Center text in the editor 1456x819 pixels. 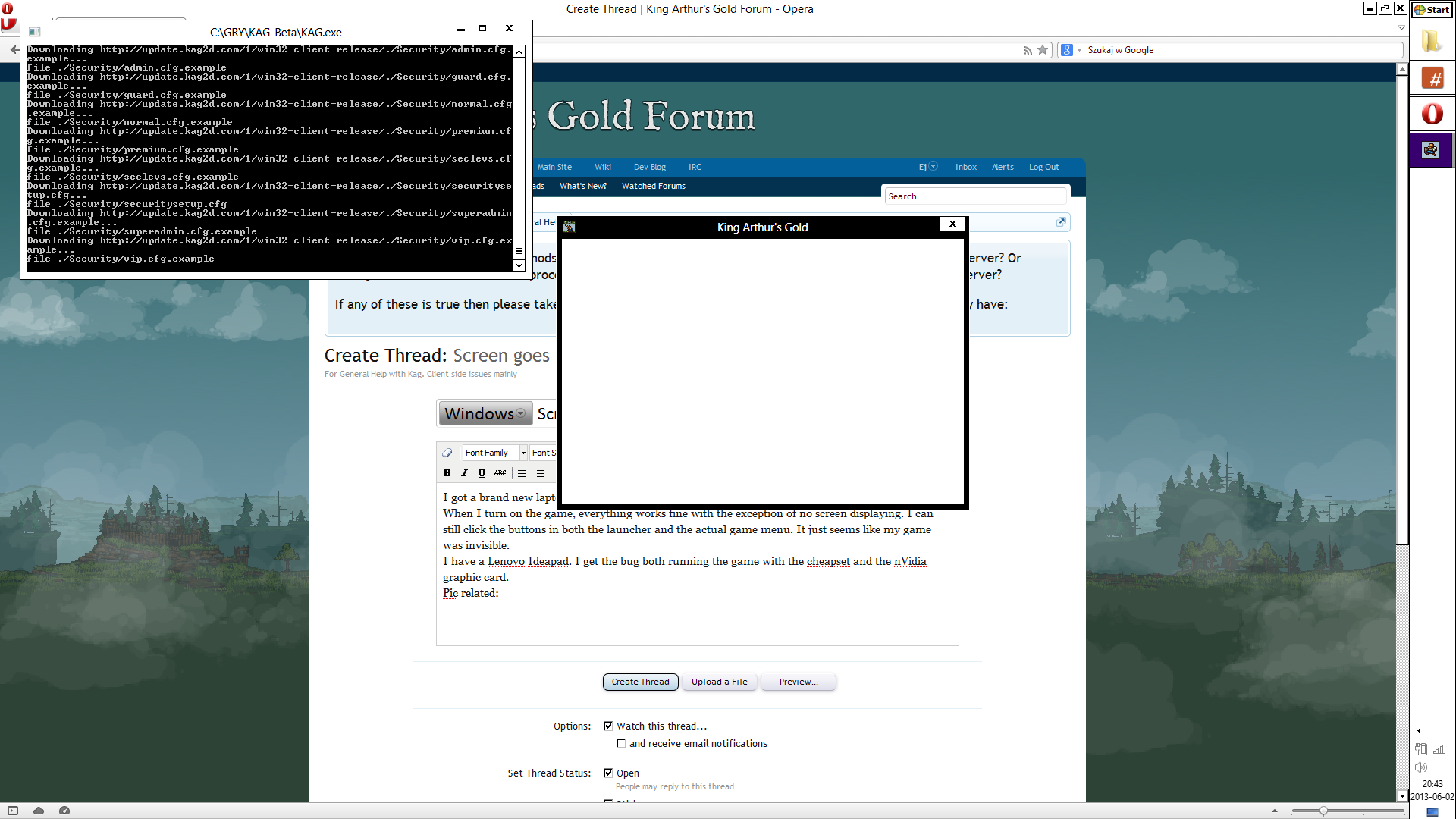(541, 473)
